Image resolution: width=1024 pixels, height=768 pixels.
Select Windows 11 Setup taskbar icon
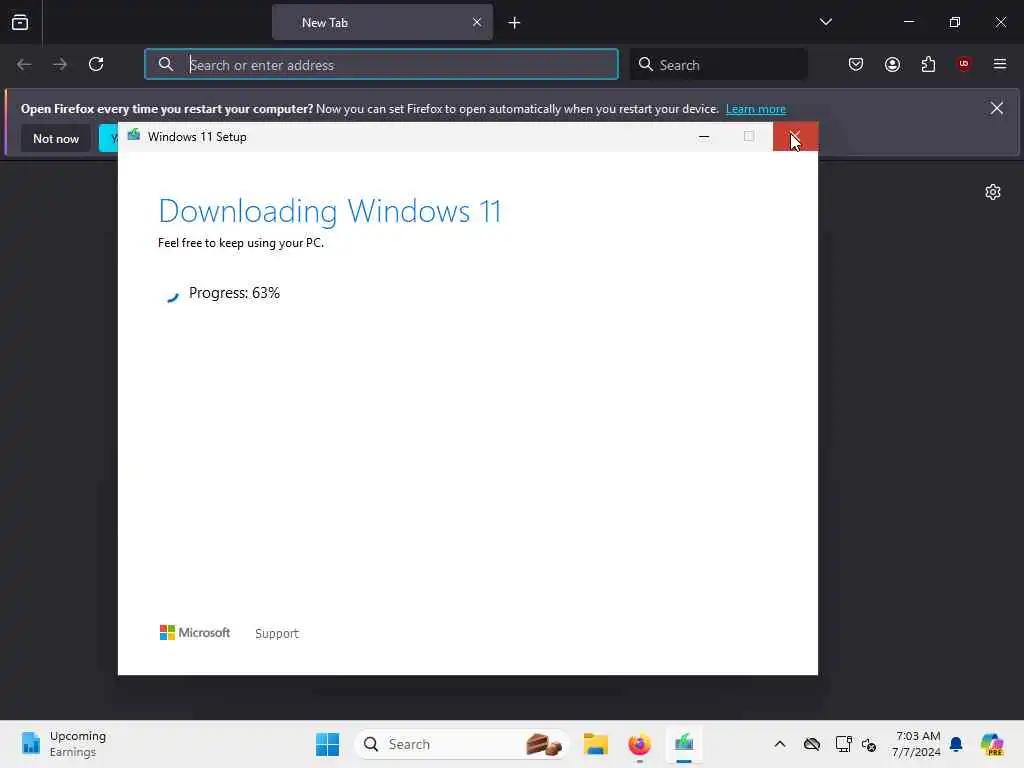coord(684,744)
